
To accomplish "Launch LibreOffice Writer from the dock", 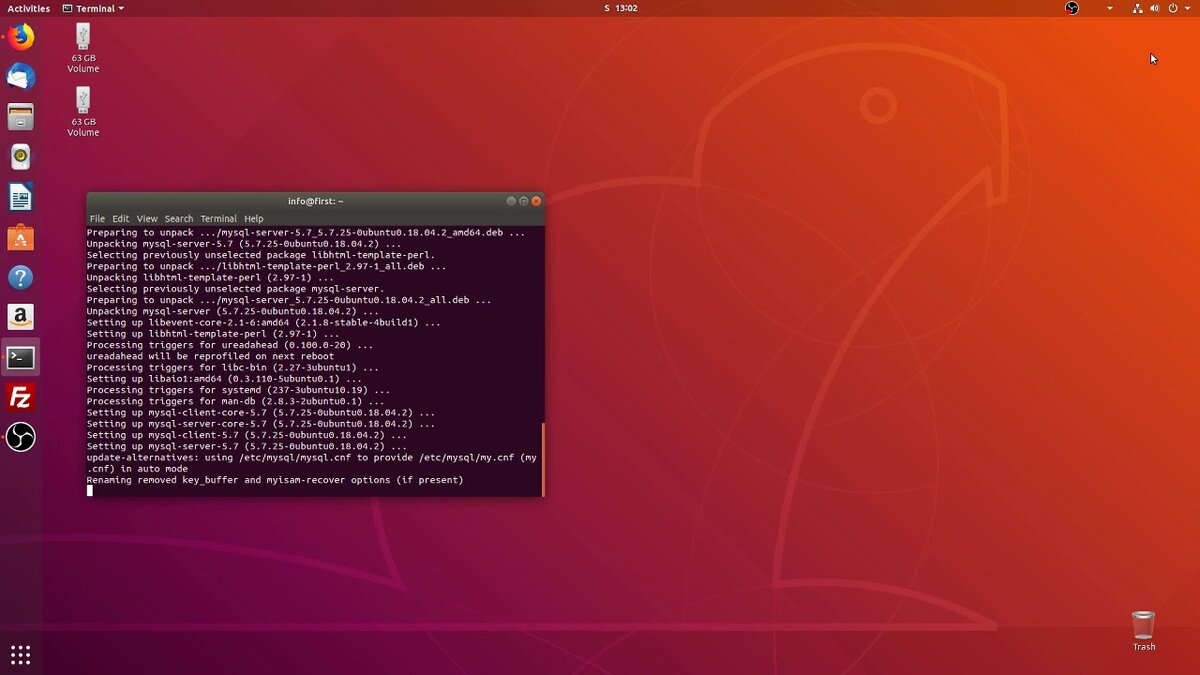I will (21, 197).
